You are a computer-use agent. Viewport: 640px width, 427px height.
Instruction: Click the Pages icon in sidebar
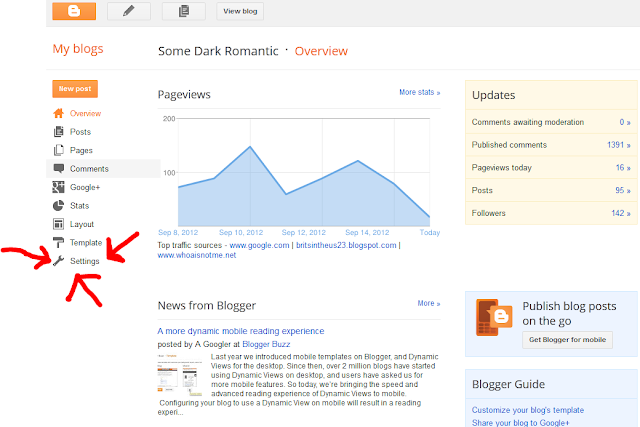click(58, 150)
